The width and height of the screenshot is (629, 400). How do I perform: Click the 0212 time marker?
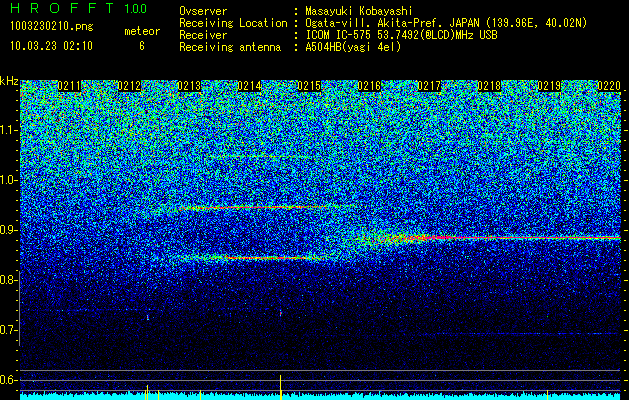(x=129, y=86)
